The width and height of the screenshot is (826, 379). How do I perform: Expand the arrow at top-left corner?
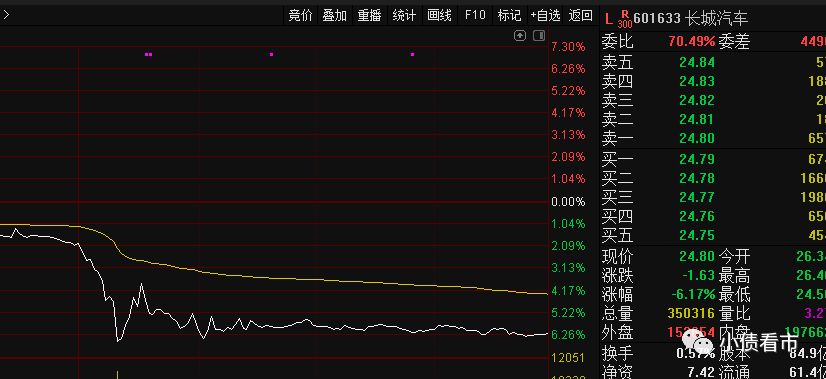click(6, 15)
